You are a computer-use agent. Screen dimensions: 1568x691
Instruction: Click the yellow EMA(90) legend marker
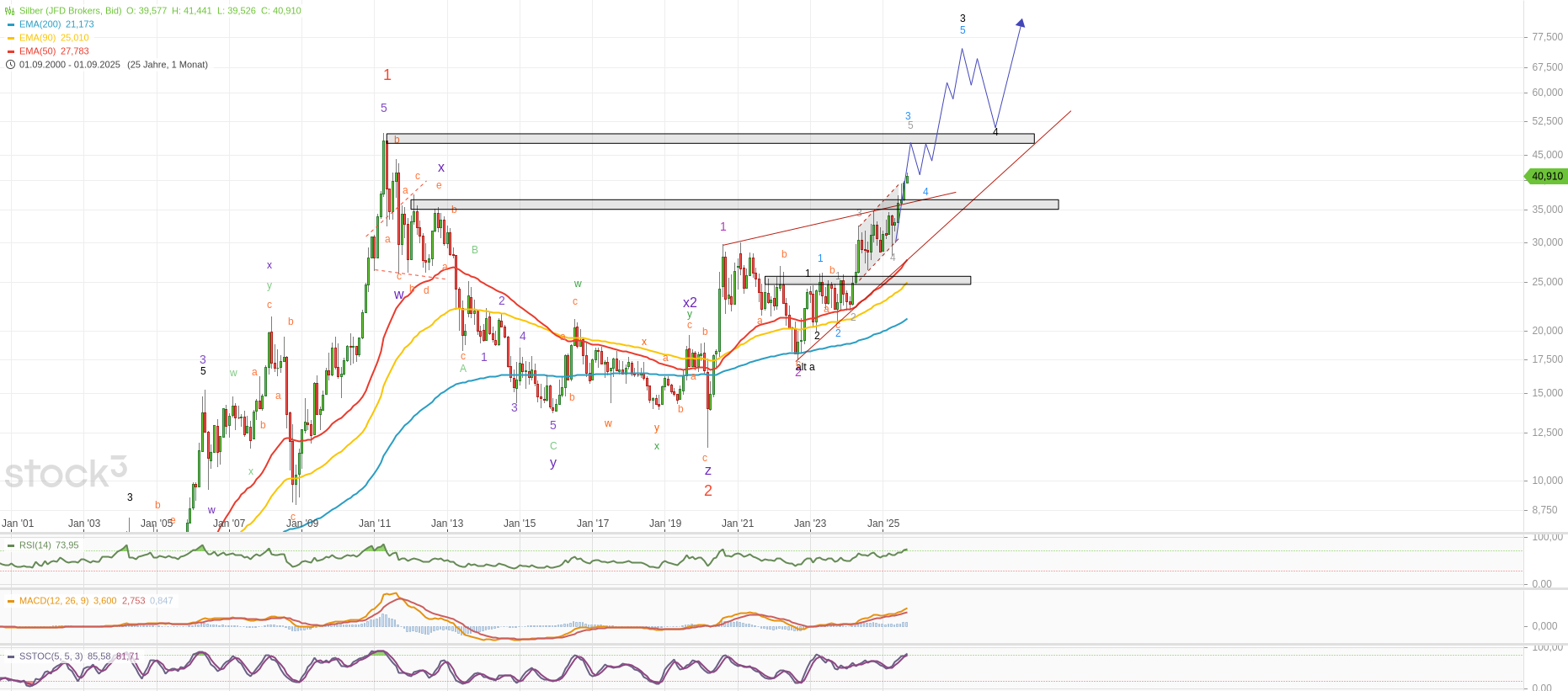11,38
